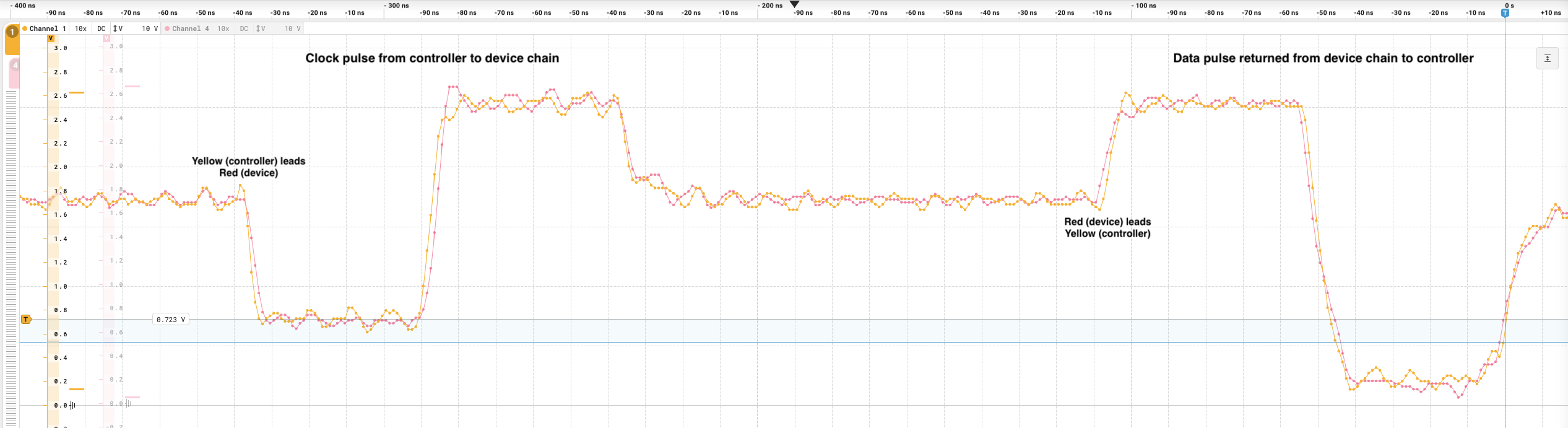Open Channel 4 10x probe attenuation
Image resolution: width=1568 pixels, height=428 pixels.
tap(223, 28)
